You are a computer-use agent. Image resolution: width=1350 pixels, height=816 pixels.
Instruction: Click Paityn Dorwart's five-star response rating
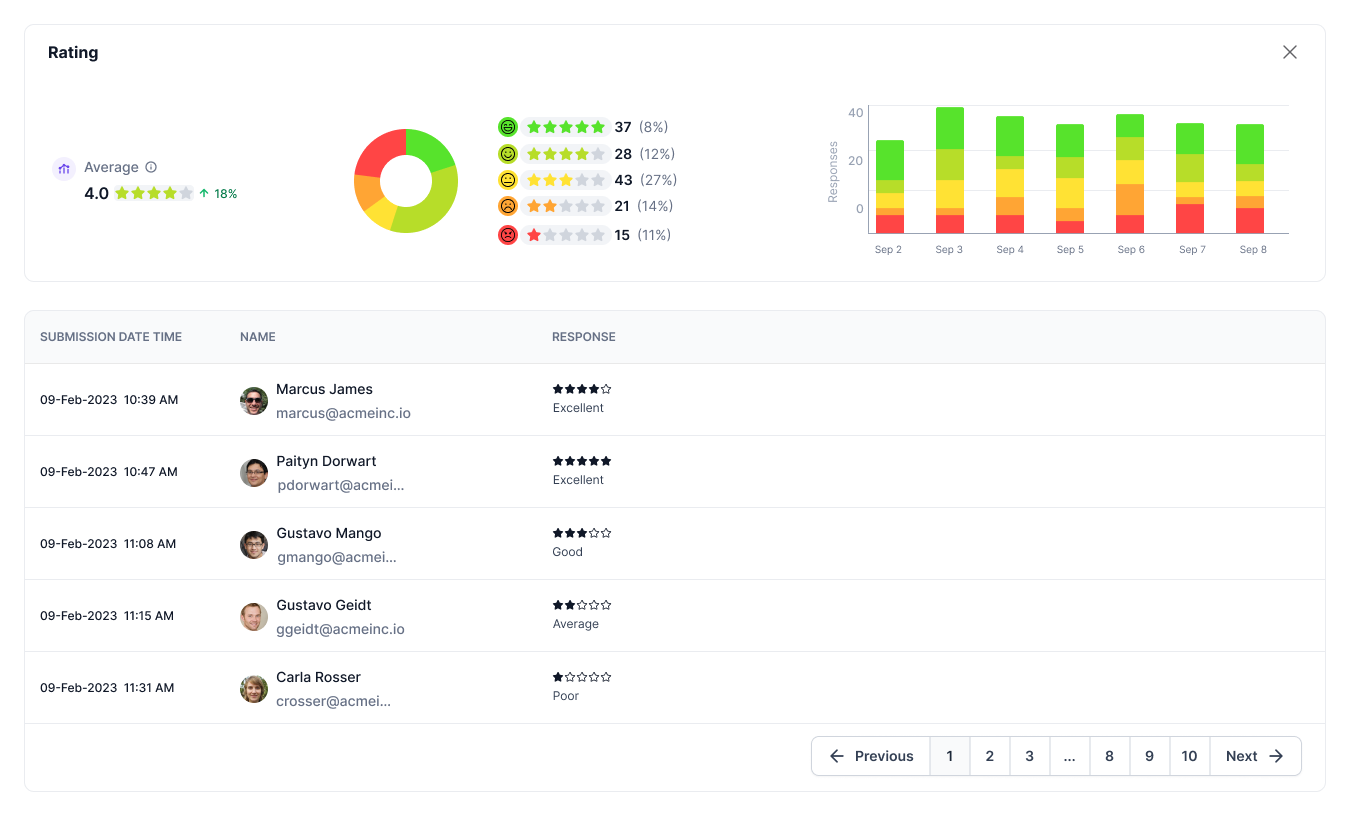pyautogui.click(x=582, y=461)
